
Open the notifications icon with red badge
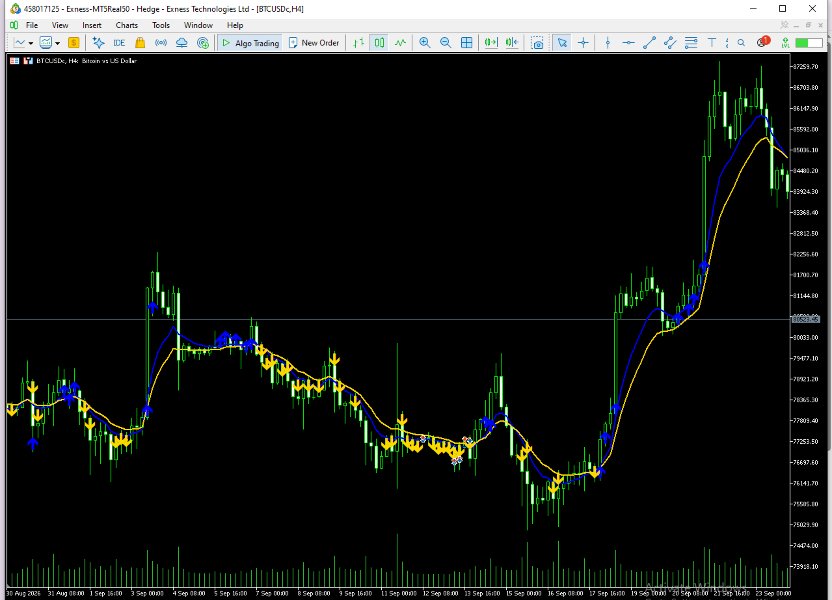click(763, 42)
